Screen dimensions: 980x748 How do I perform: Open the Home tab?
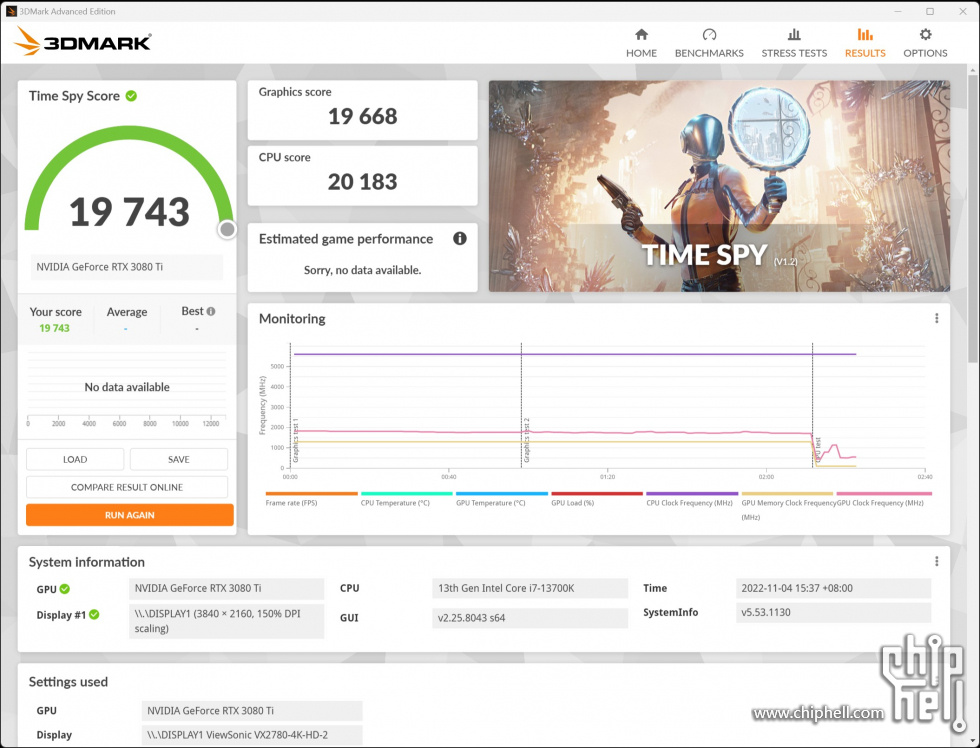point(641,43)
